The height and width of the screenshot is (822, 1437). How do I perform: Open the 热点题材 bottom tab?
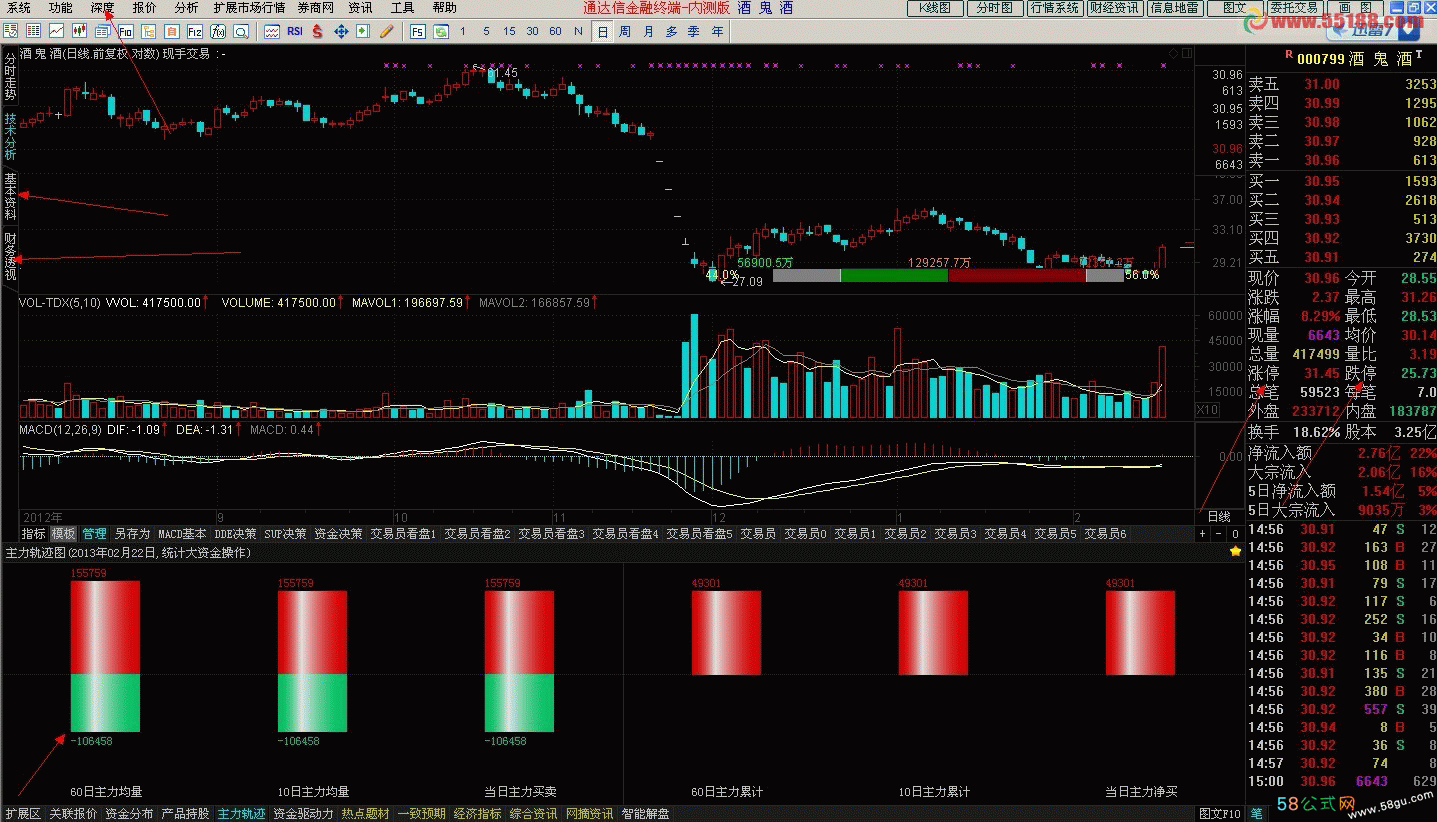pyautogui.click(x=365, y=814)
